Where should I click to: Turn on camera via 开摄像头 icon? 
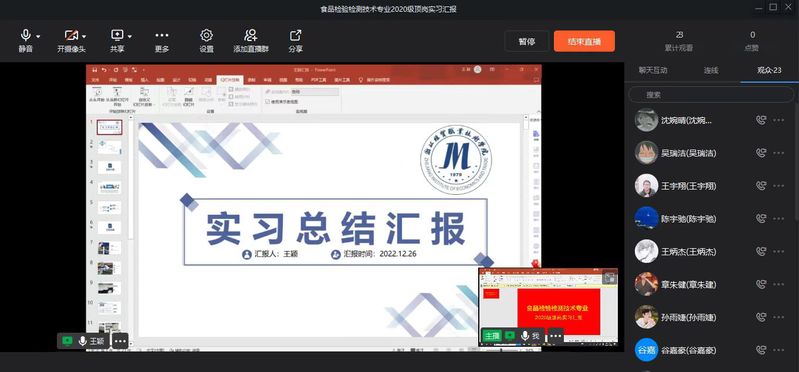[x=71, y=36]
